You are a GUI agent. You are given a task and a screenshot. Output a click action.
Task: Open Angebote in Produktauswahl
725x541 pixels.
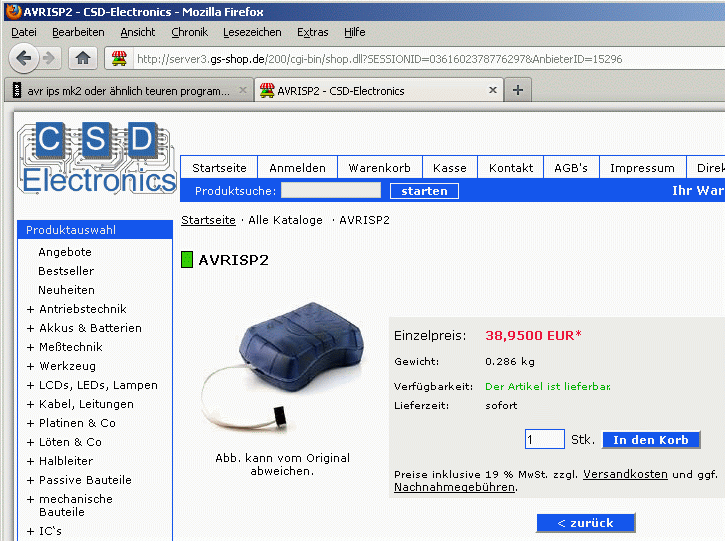pyautogui.click(x=65, y=252)
